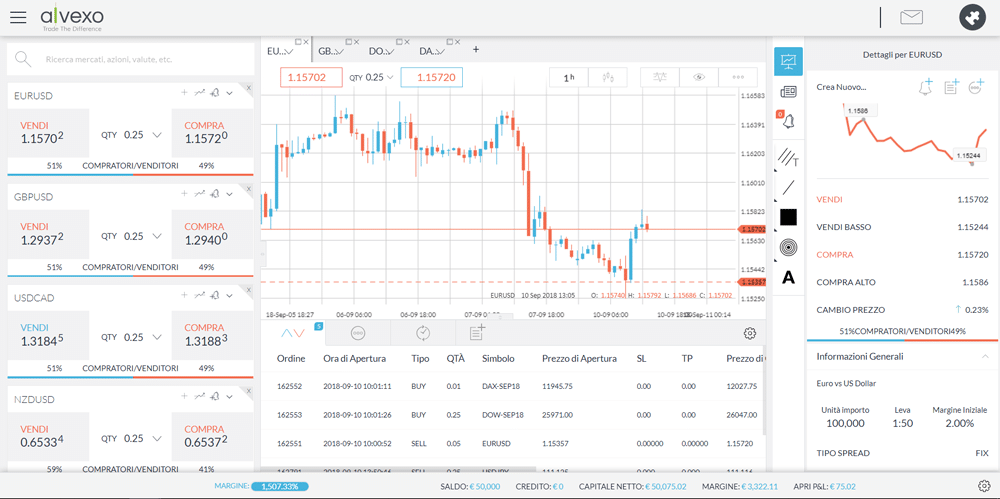Open the pending orders tab

pyautogui.click(x=358, y=332)
